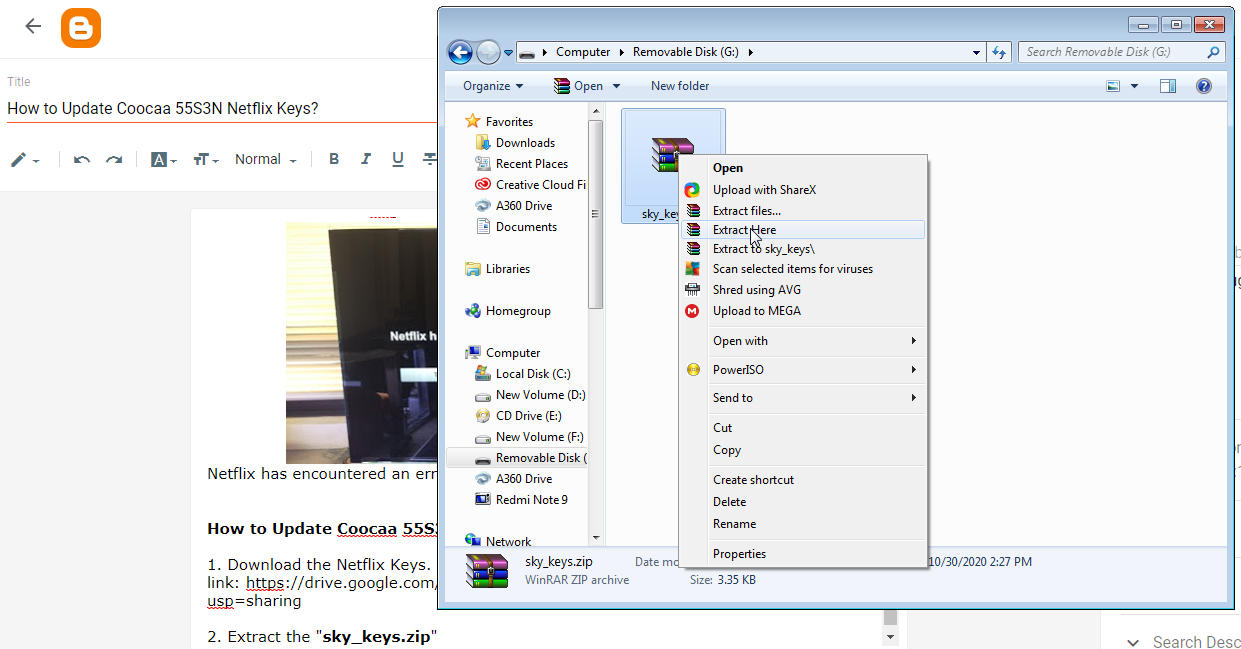This screenshot has width=1241, height=649.
Task: Open Documents in the navigation pane
Action: coord(516,227)
